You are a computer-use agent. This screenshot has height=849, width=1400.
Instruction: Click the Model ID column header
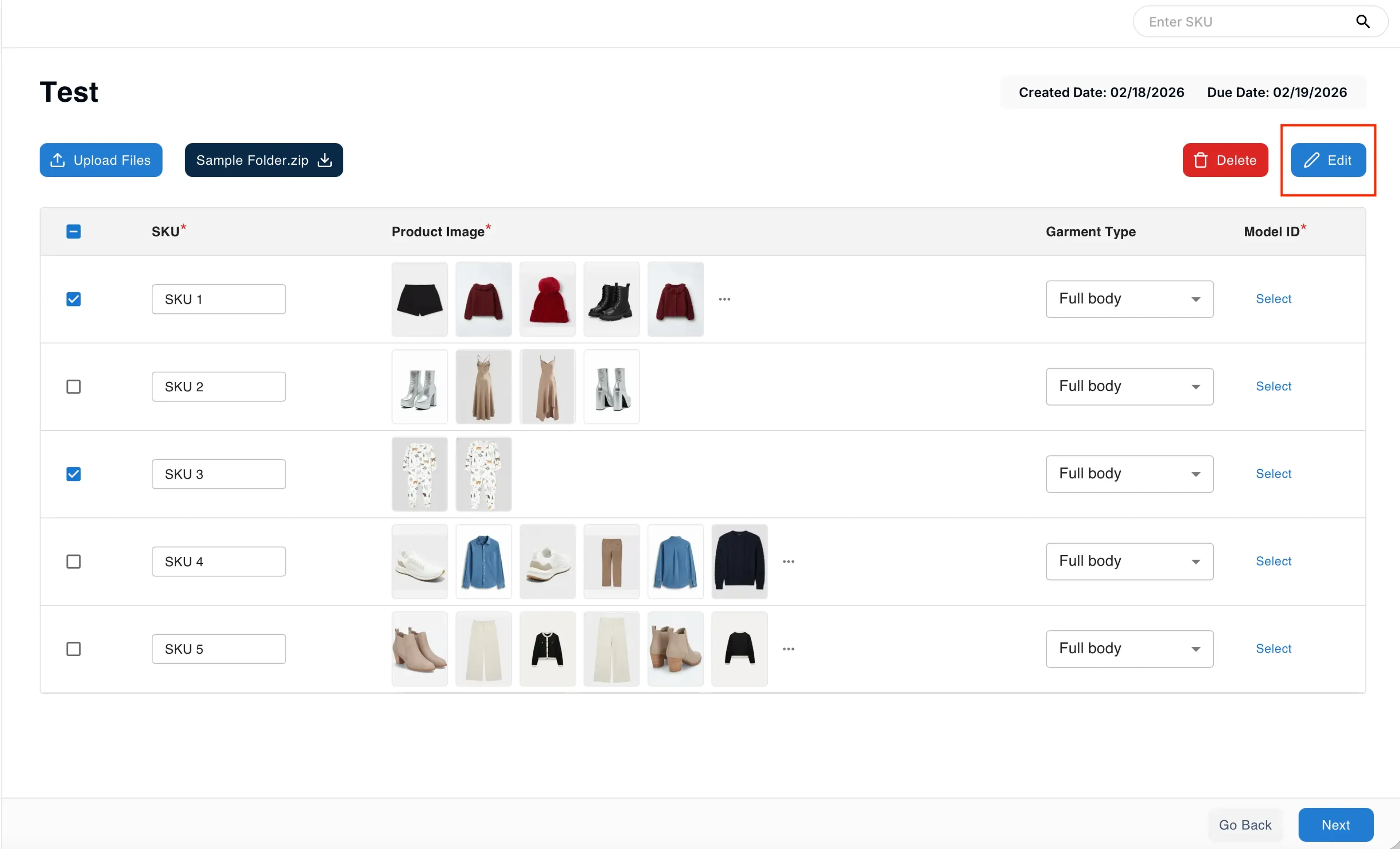coord(1275,231)
